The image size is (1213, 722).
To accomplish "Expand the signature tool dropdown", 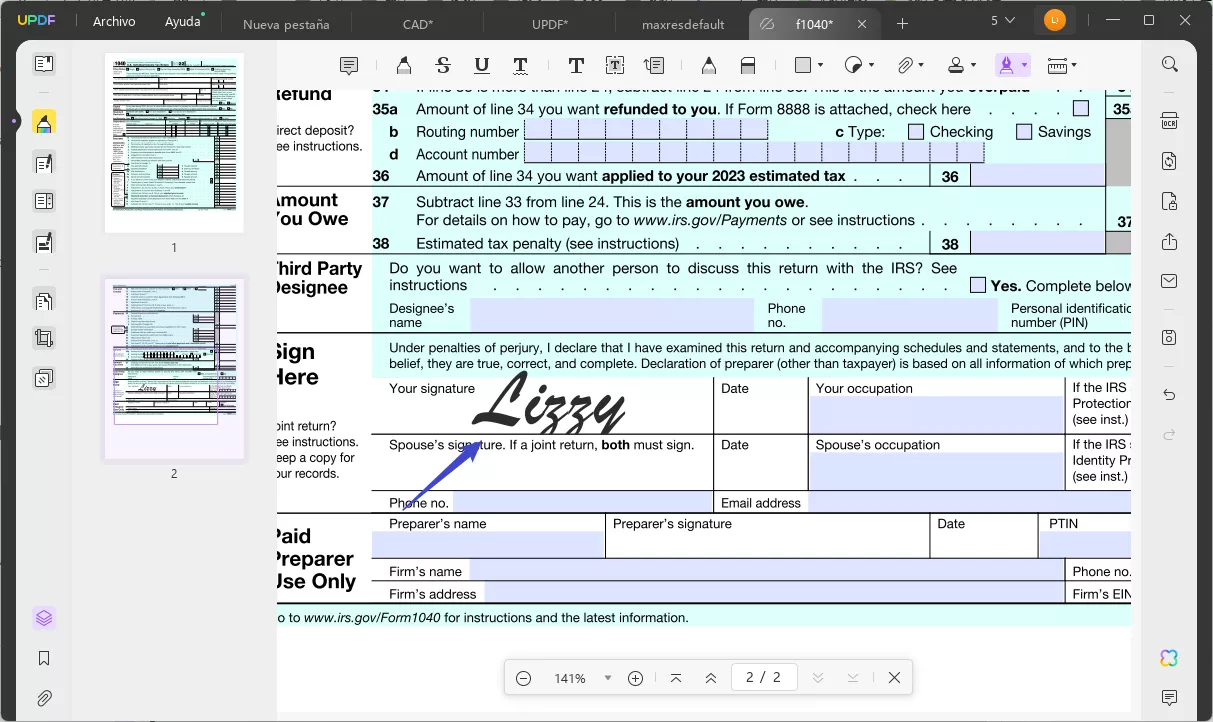I will click(1024, 66).
